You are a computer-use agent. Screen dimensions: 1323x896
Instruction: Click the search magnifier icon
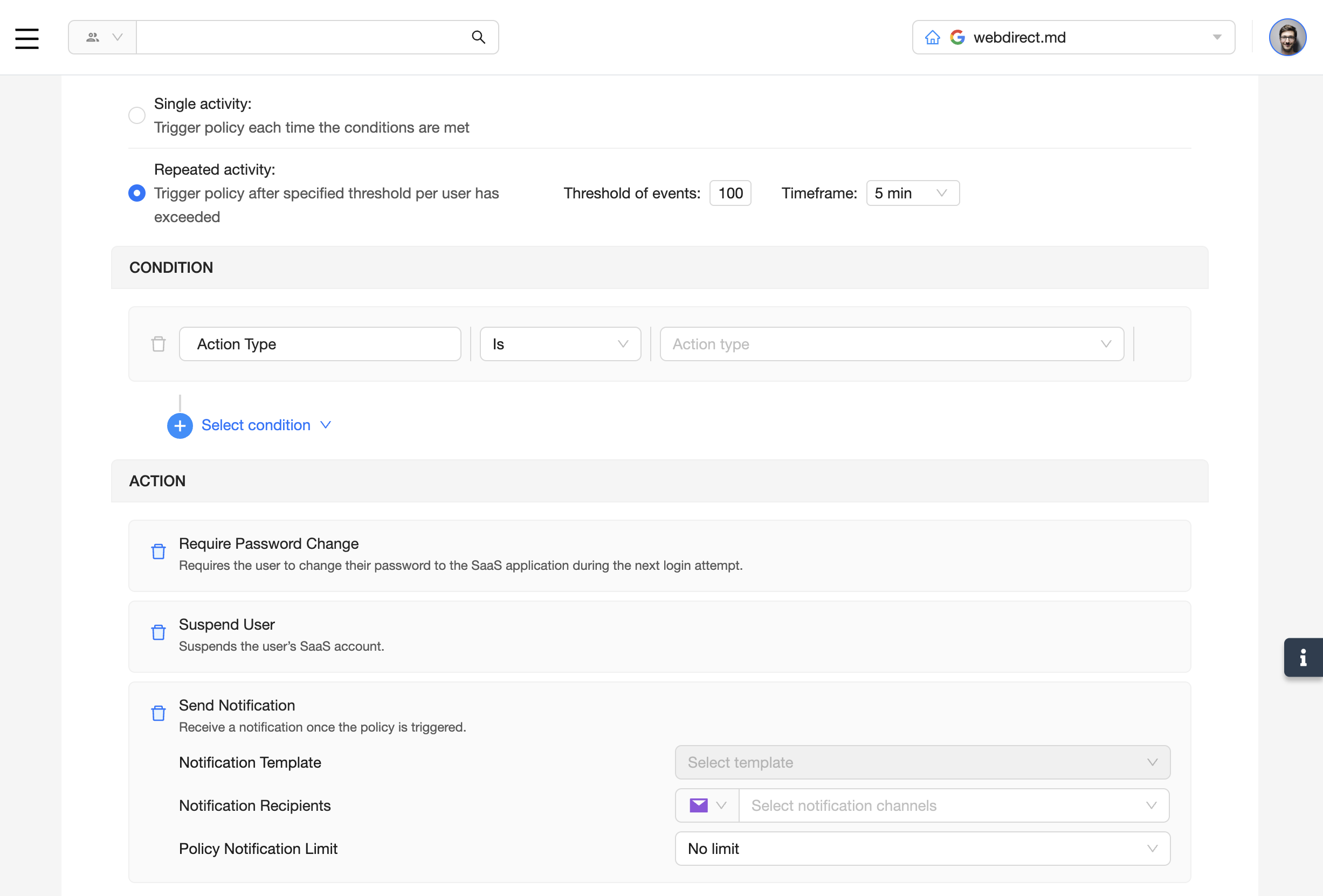(x=478, y=38)
